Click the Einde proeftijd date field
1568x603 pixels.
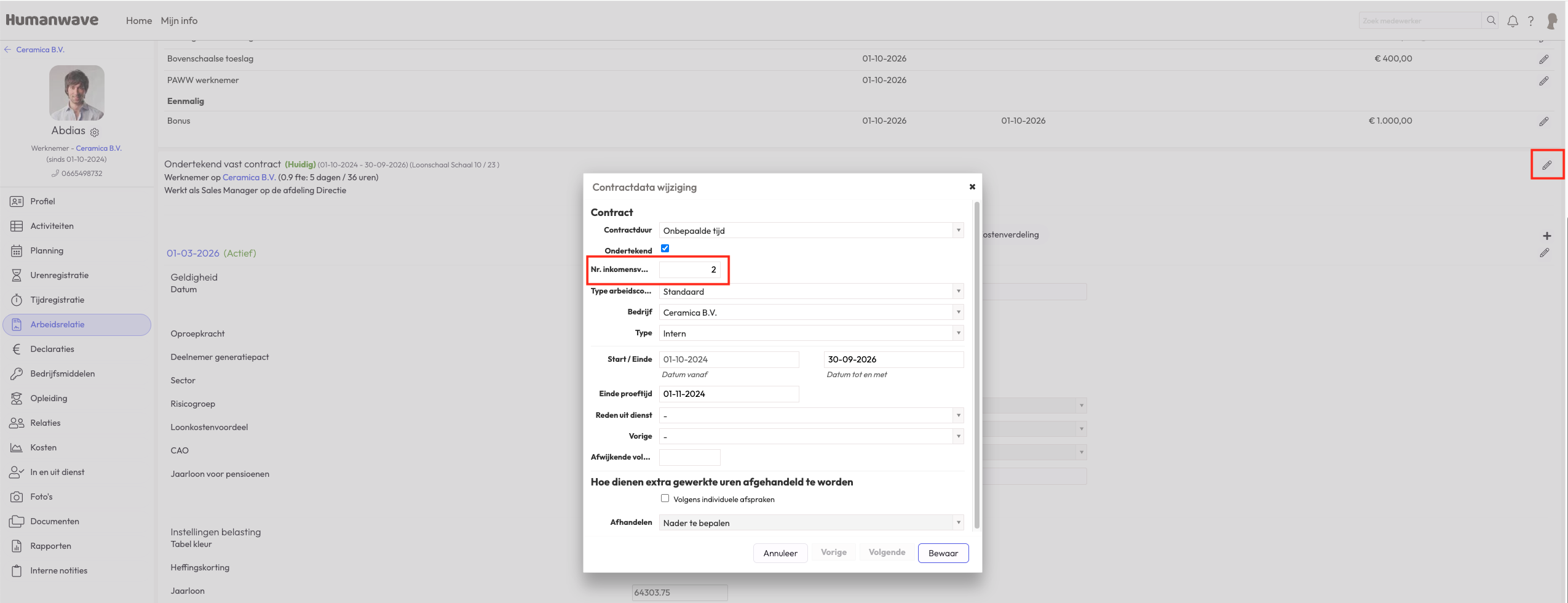(729, 394)
